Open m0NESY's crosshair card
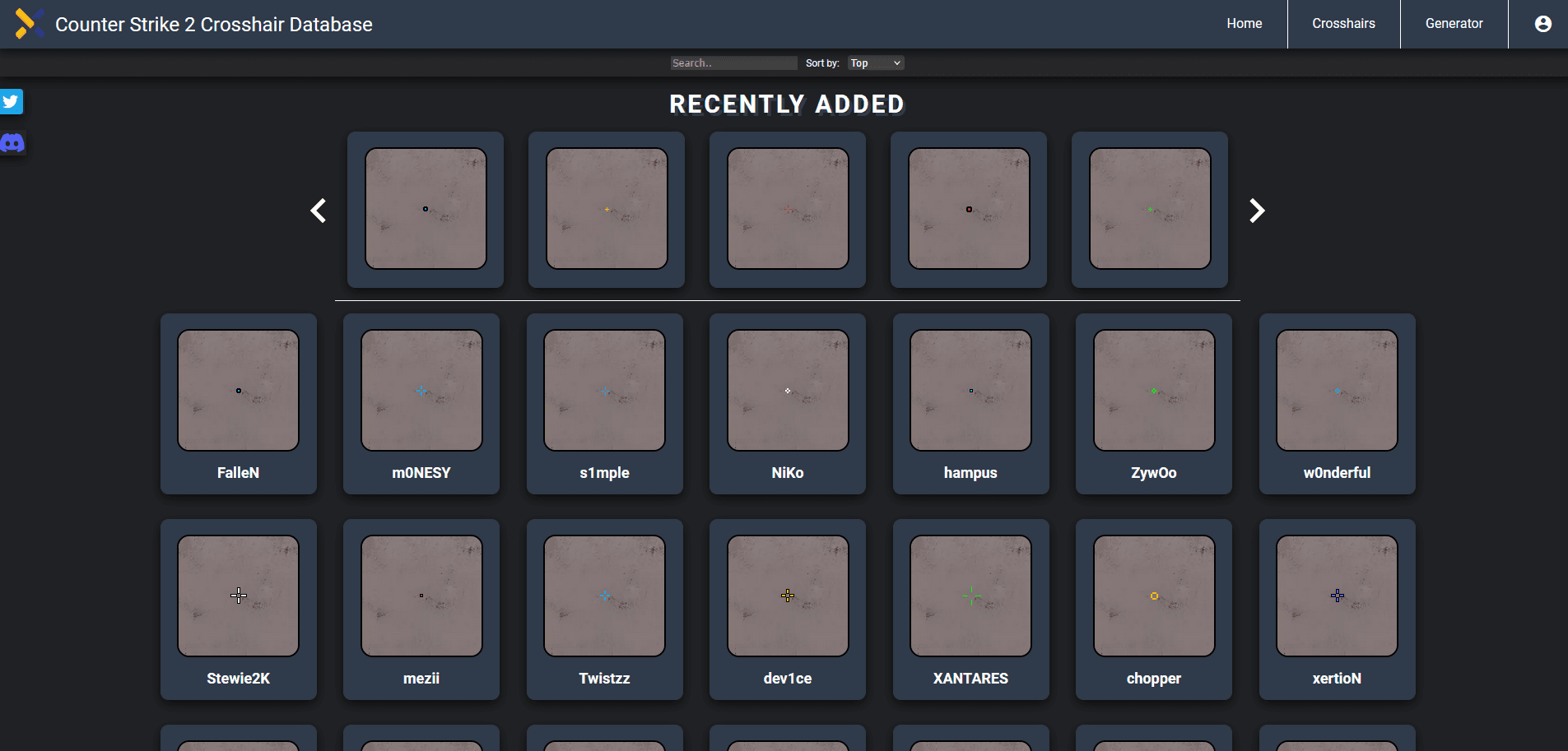The image size is (1568, 751). [x=421, y=404]
